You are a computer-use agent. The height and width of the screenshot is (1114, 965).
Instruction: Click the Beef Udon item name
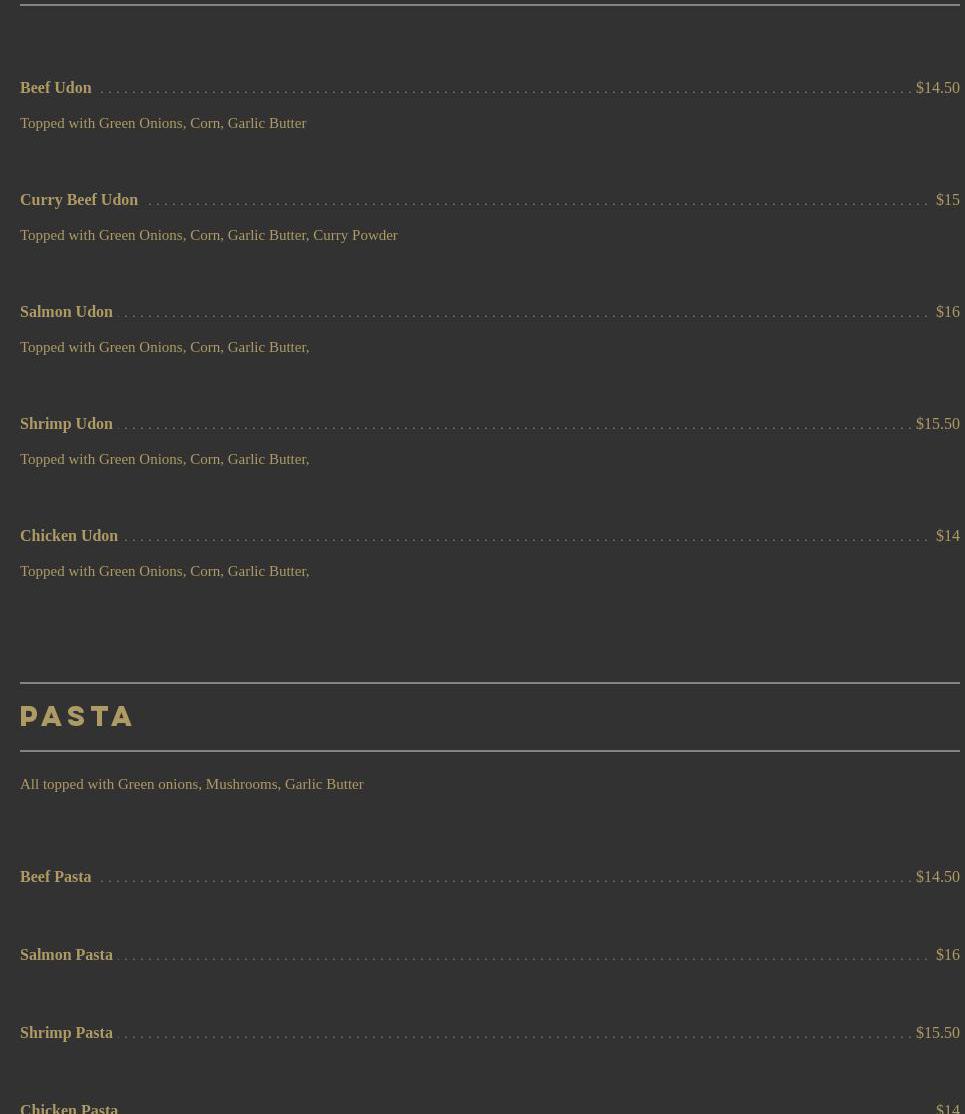point(56,88)
